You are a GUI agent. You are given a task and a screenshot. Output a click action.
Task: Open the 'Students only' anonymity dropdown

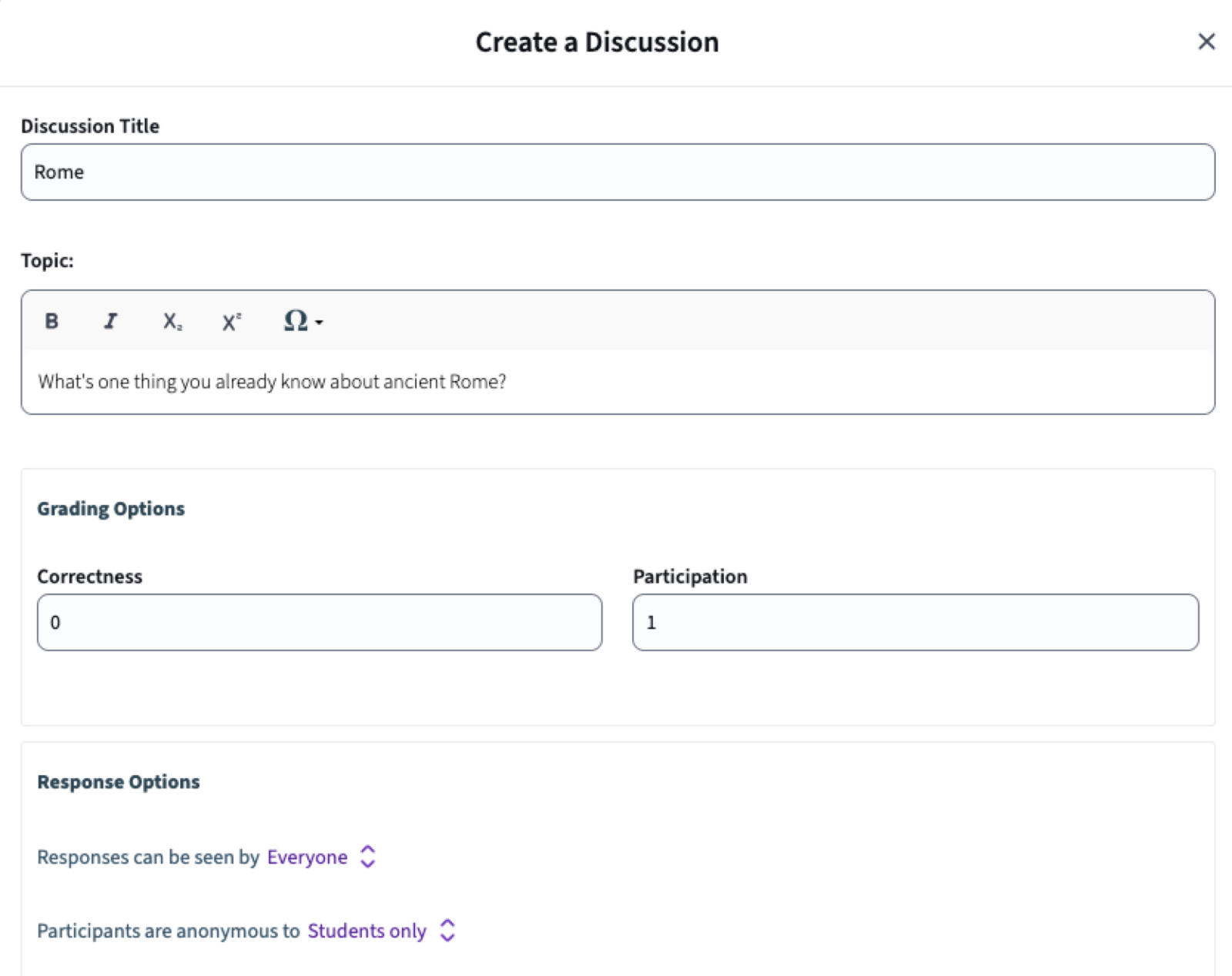point(382,931)
